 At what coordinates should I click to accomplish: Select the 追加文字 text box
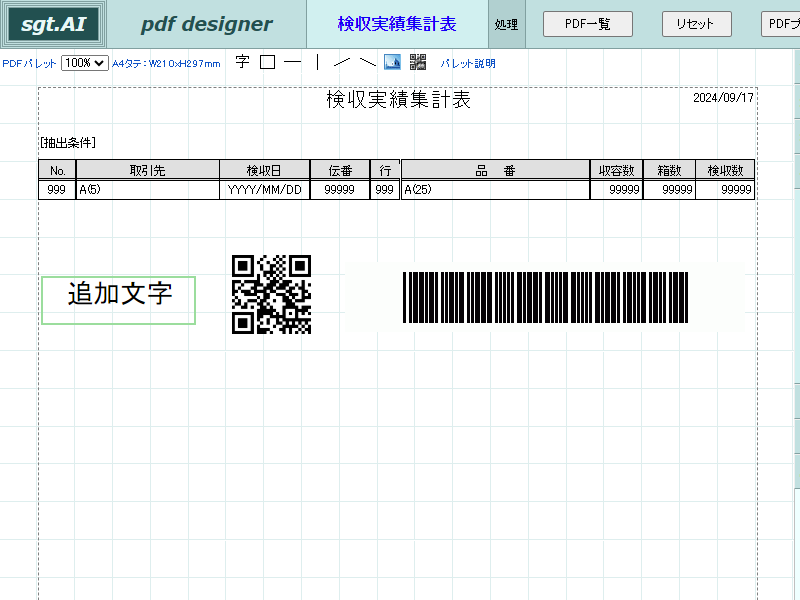coord(118,301)
